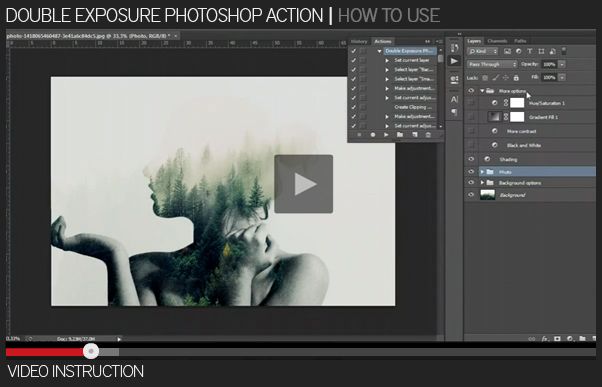602x387 pixels.
Task: Select Hue/Saturation 1 layer mask thumbnail
Action: (517, 103)
